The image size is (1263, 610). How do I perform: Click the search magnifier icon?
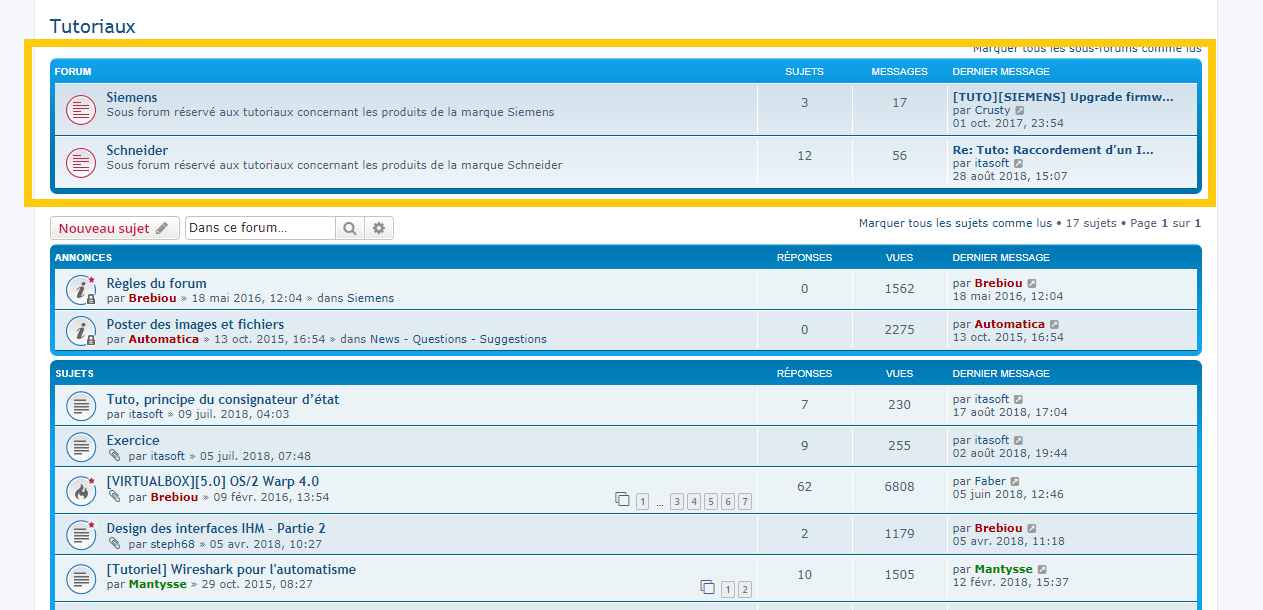tap(349, 228)
